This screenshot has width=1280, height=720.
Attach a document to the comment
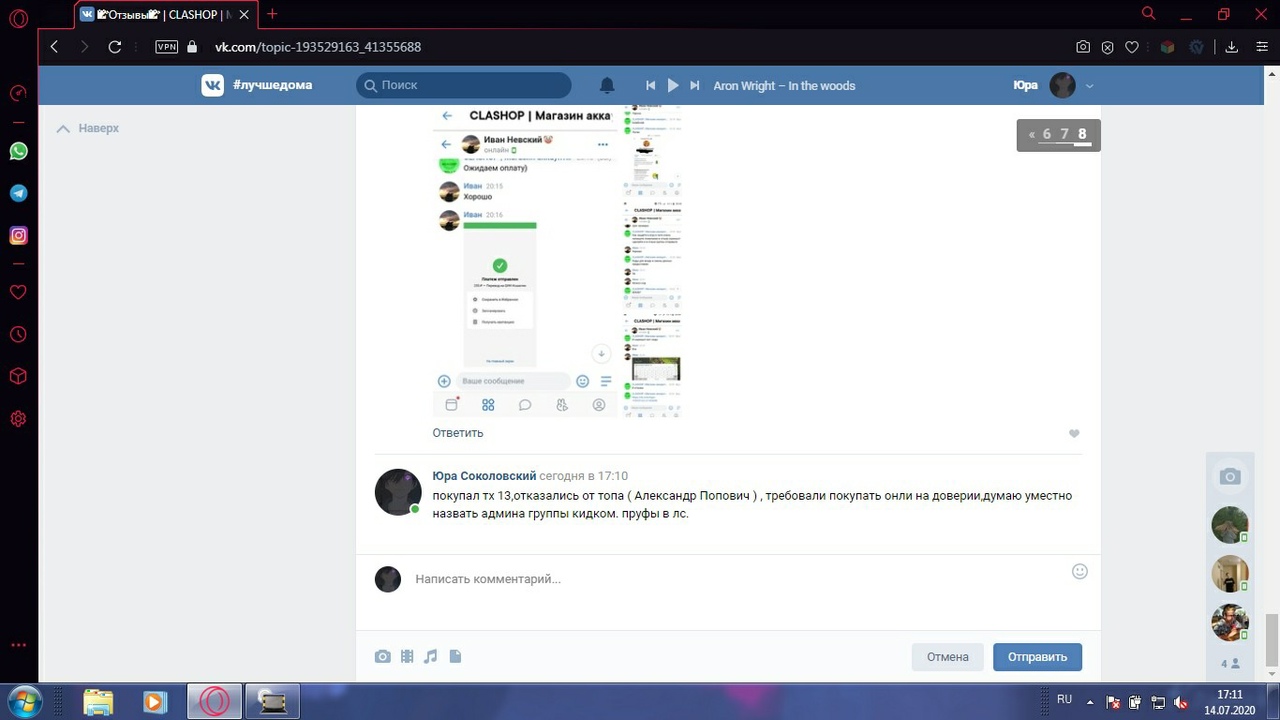click(455, 657)
